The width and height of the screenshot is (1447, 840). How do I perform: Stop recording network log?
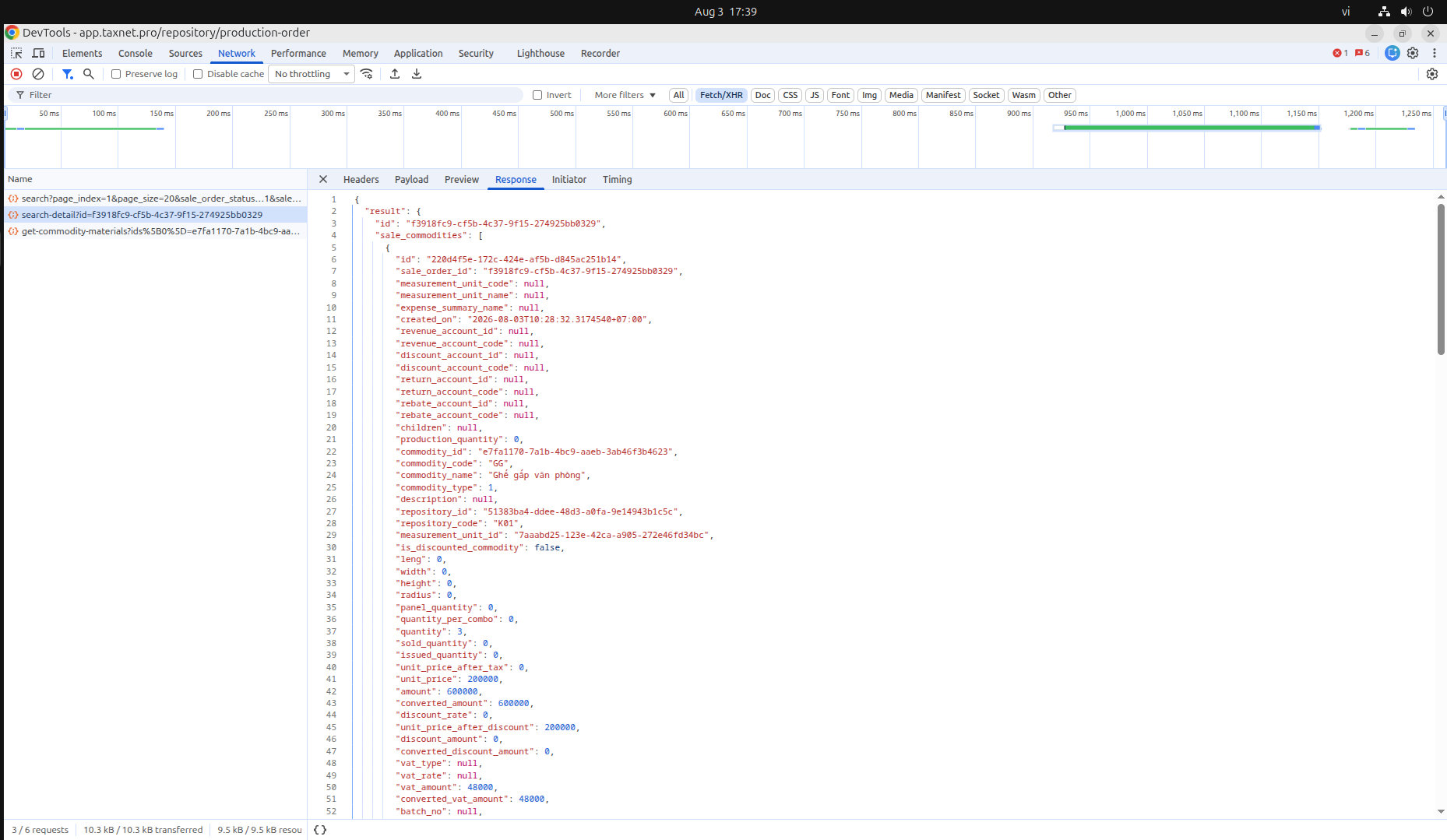tap(16, 74)
